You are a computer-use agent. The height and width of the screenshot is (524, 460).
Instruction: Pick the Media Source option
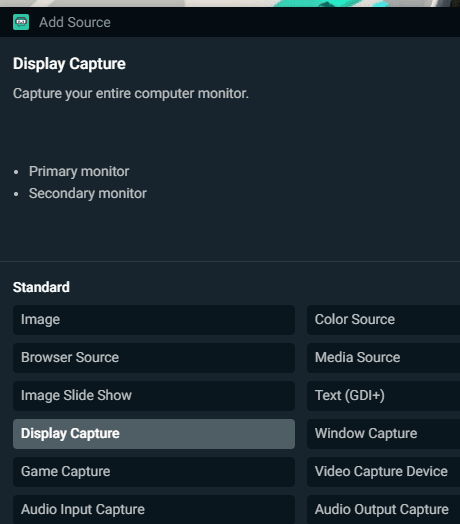(x=383, y=358)
